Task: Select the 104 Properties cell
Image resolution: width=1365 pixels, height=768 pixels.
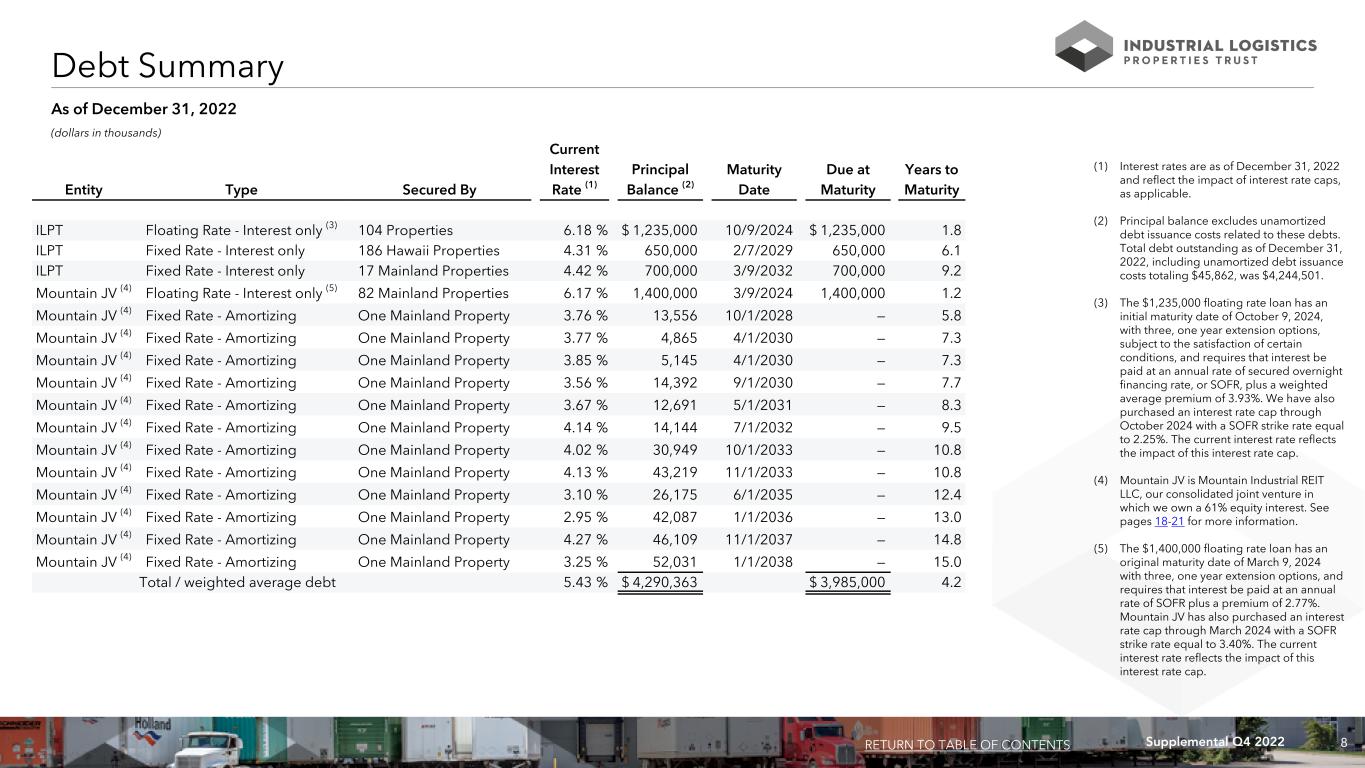Action: [405, 230]
